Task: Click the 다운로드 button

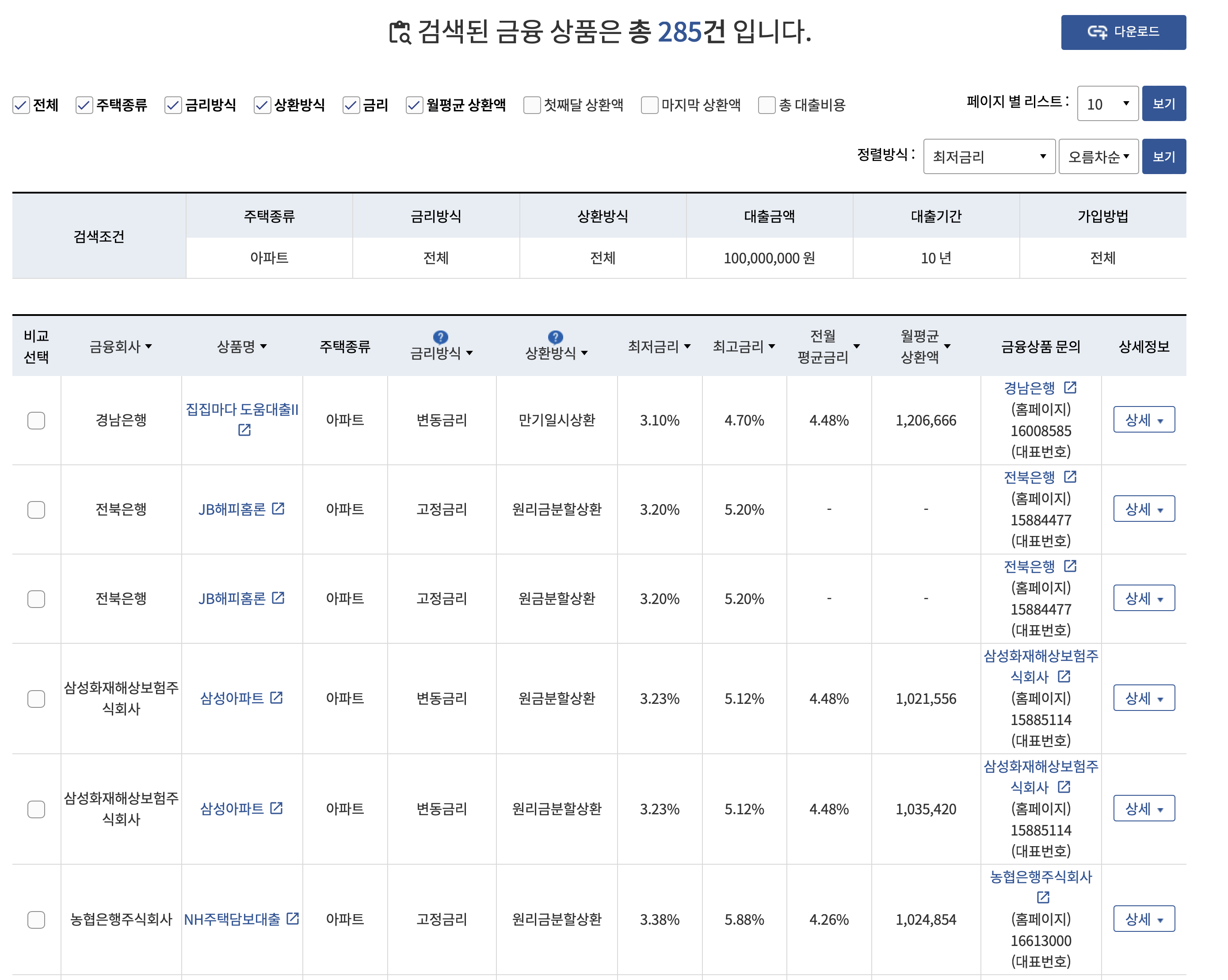Action: [x=1123, y=32]
